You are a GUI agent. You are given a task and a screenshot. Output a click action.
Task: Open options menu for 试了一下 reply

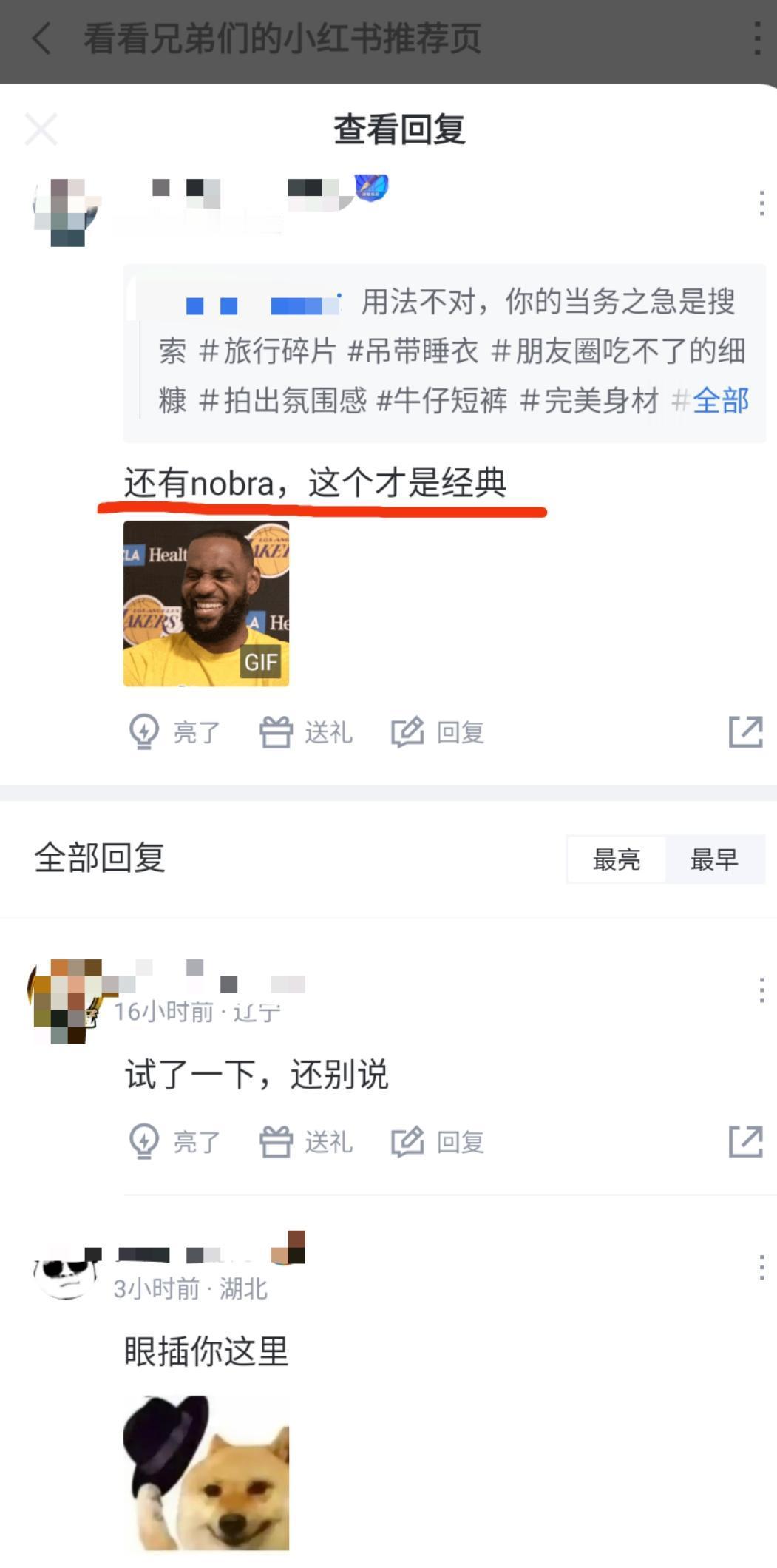pos(761,990)
